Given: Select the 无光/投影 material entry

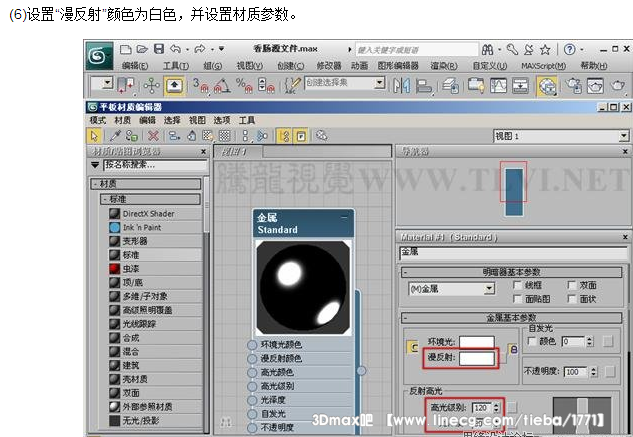Looking at the screenshot, I should tap(155, 420).
